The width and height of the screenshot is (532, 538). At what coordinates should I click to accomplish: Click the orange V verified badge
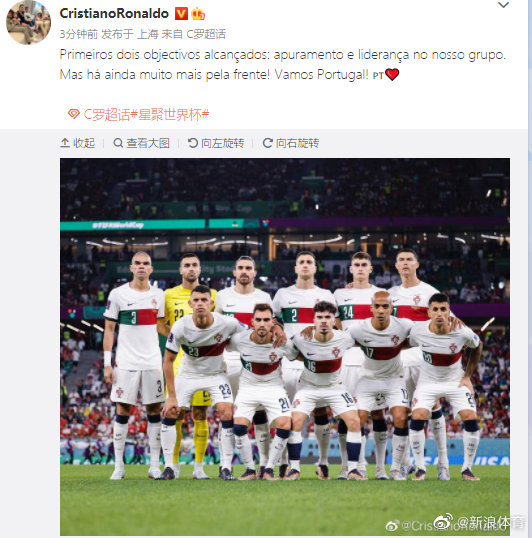(181, 14)
